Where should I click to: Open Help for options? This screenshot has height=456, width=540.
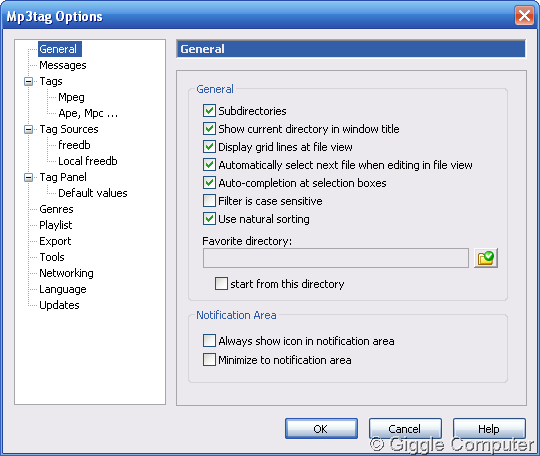tap(489, 429)
